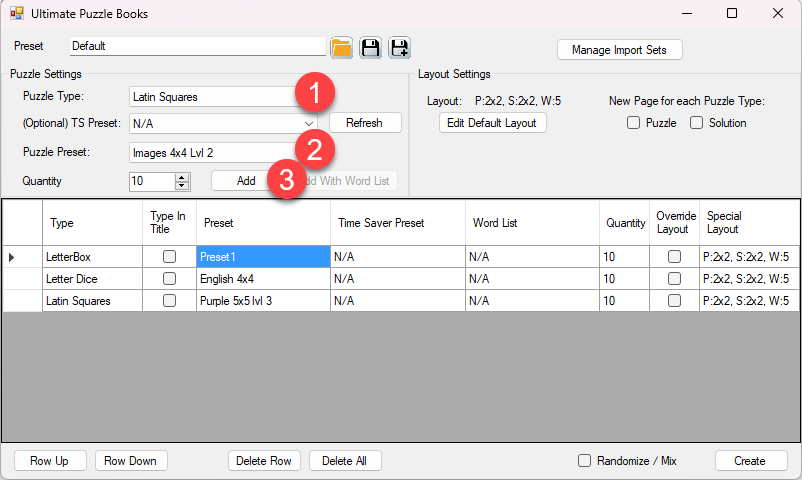The height and width of the screenshot is (480, 802).
Task: Toggle the Randomize / Mix checkbox
Action: coord(585,461)
